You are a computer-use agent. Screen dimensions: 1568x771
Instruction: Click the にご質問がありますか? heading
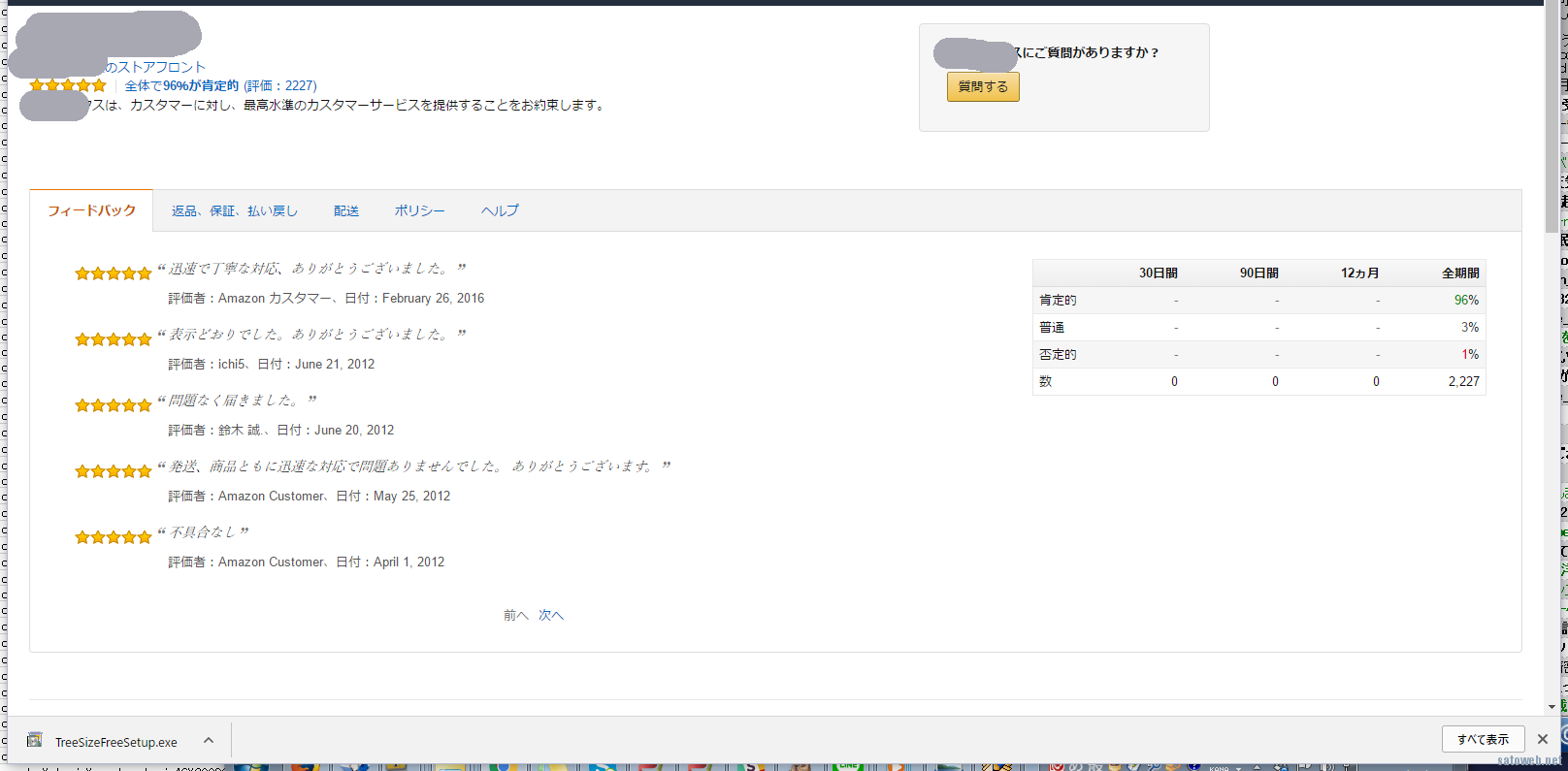tap(1087, 52)
